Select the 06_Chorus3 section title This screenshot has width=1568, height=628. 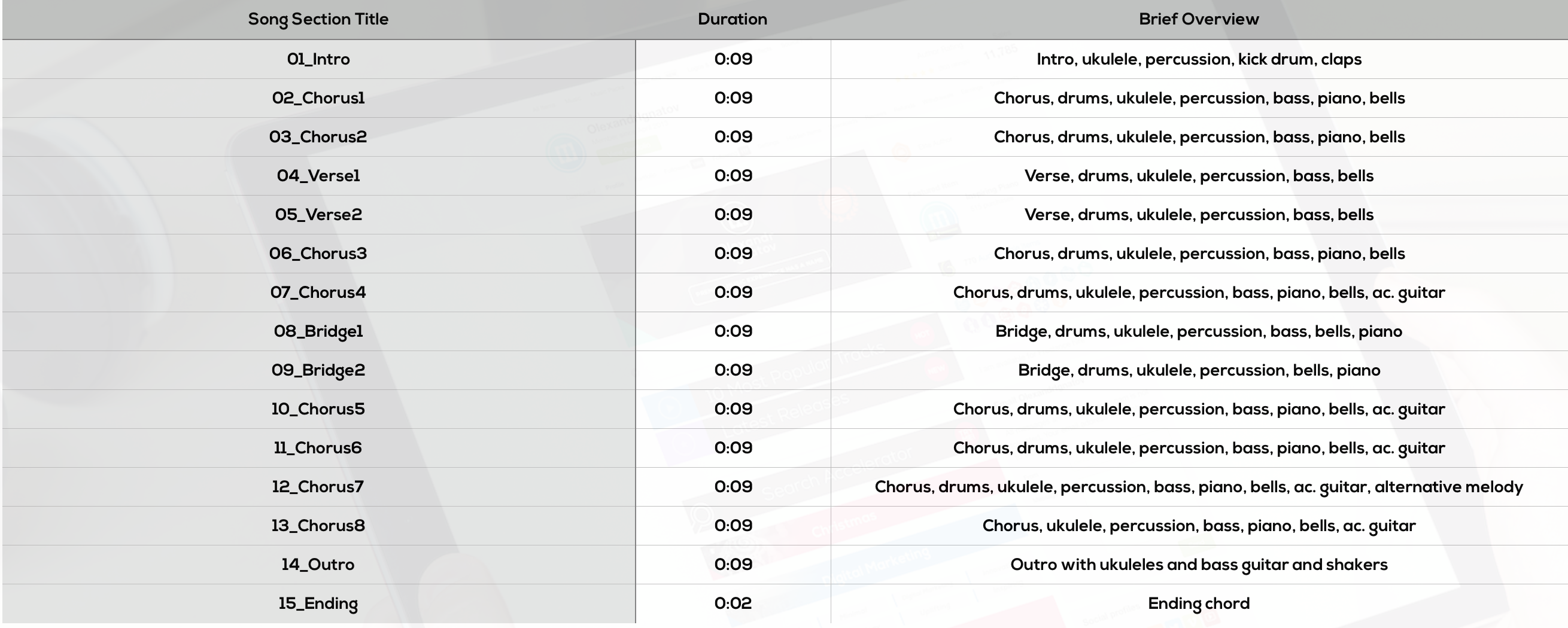pos(318,254)
